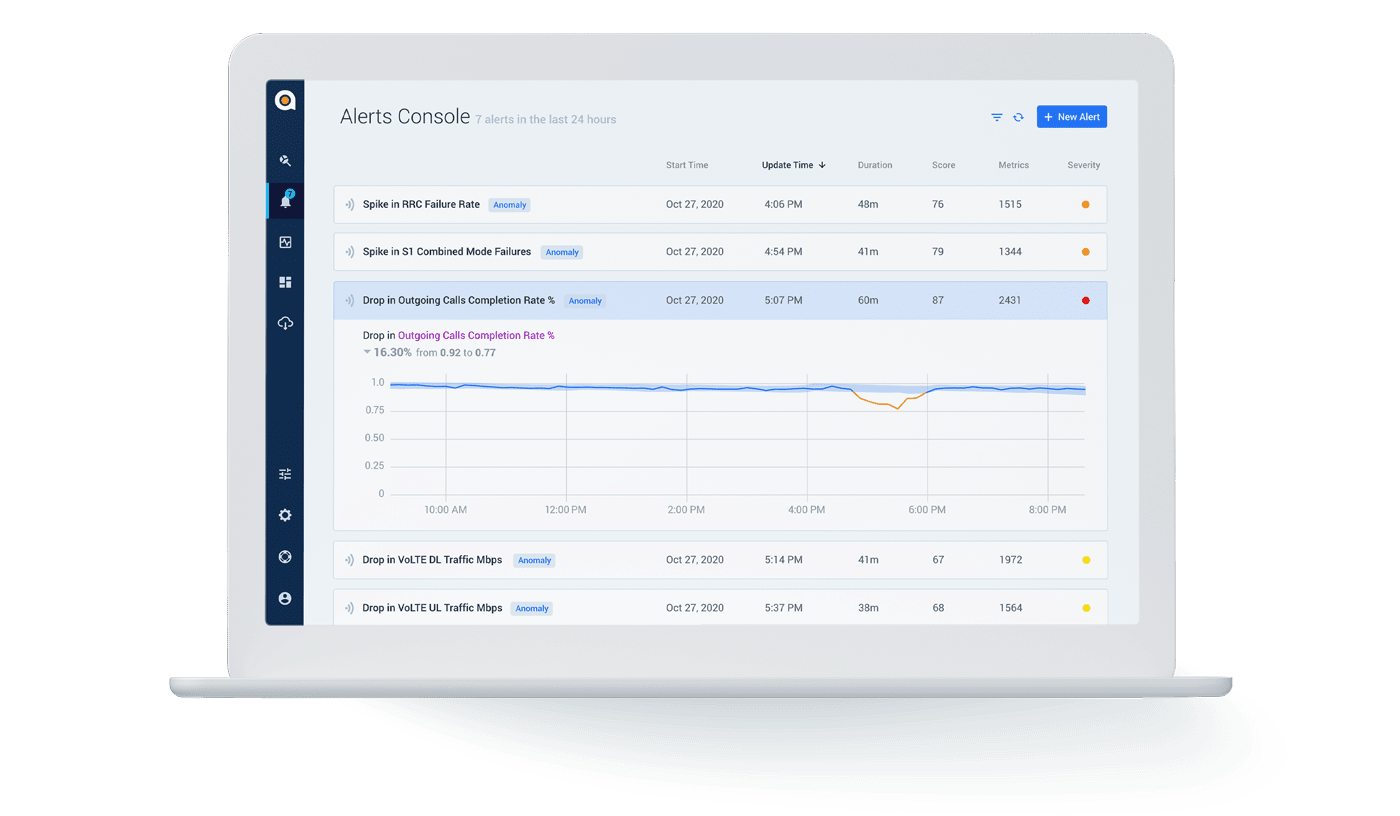The width and height of the screenshot is (1400, 816).
Task: Open the purple Outgoing Calls Completion Rate % link
Action: click(x=476, y=336)
